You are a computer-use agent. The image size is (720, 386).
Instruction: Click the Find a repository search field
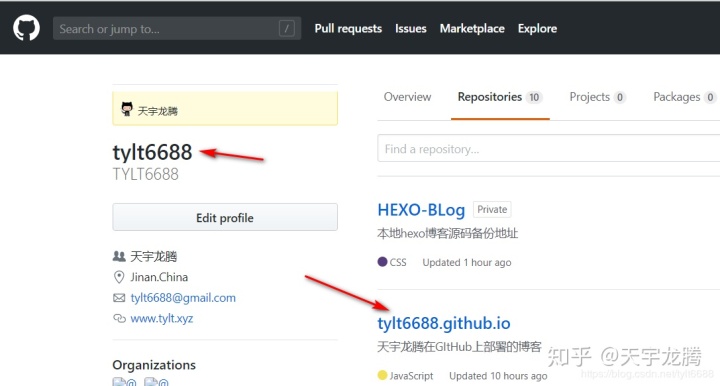[549, 149]
